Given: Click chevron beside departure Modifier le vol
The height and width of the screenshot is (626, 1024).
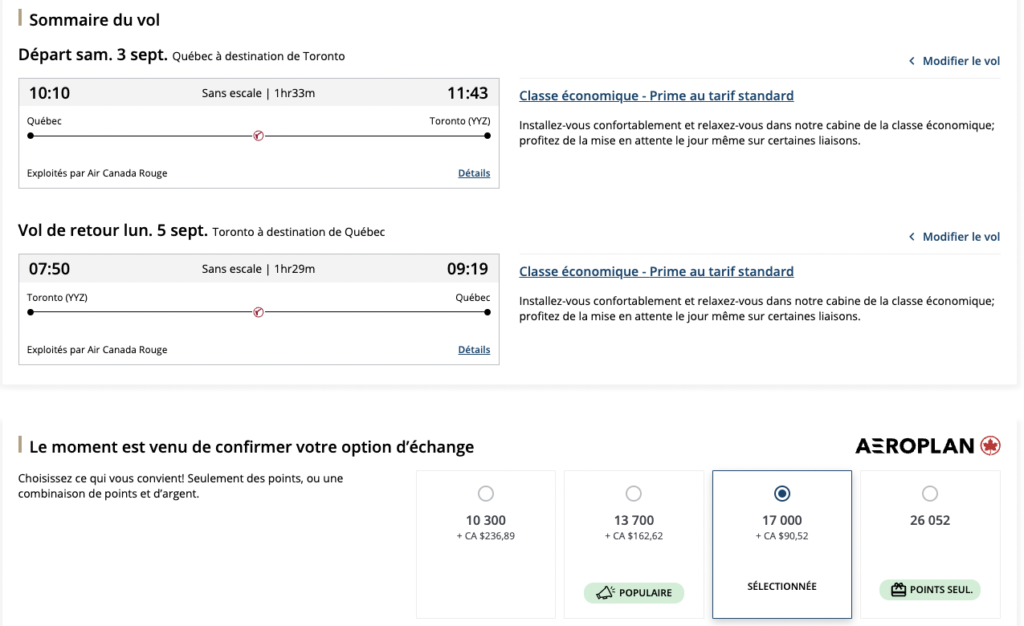Looking at the screenshot, I should 911,61.
